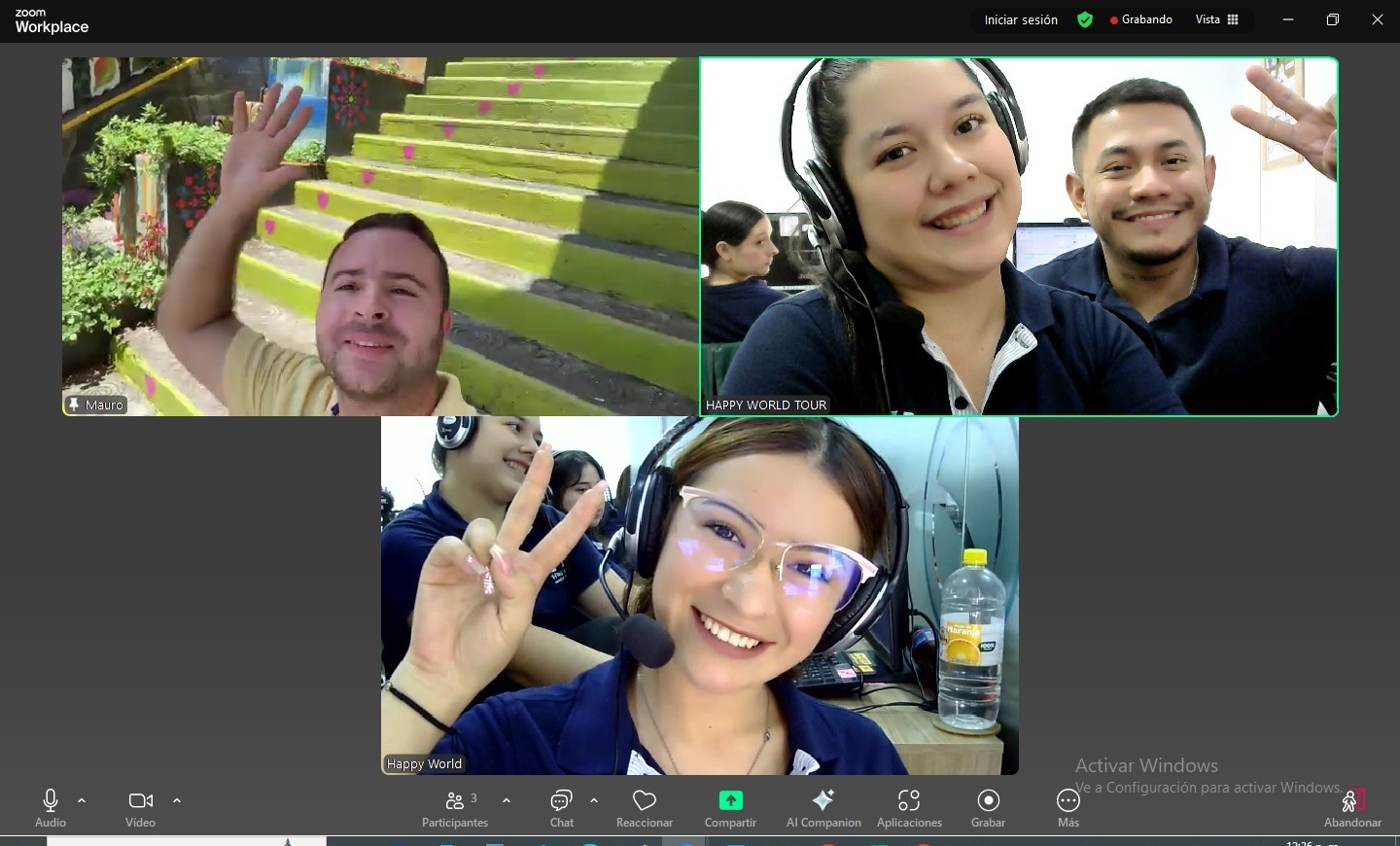The image size is (1400, 846).
Task: Expand video options arrow next to camera
Action: tap(177, 800)
